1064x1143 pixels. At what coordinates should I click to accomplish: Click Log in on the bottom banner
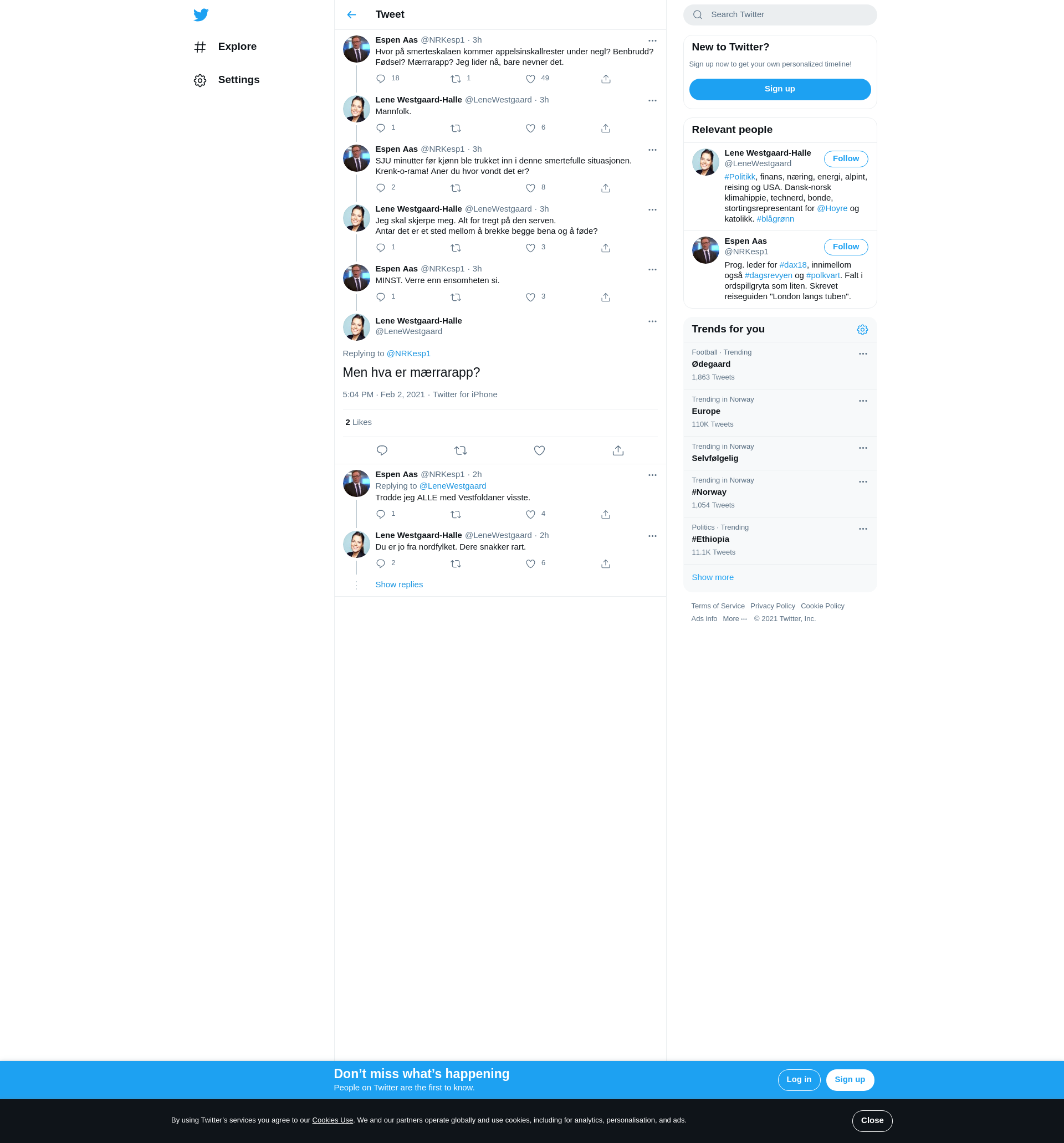[x=799, y=1080]
